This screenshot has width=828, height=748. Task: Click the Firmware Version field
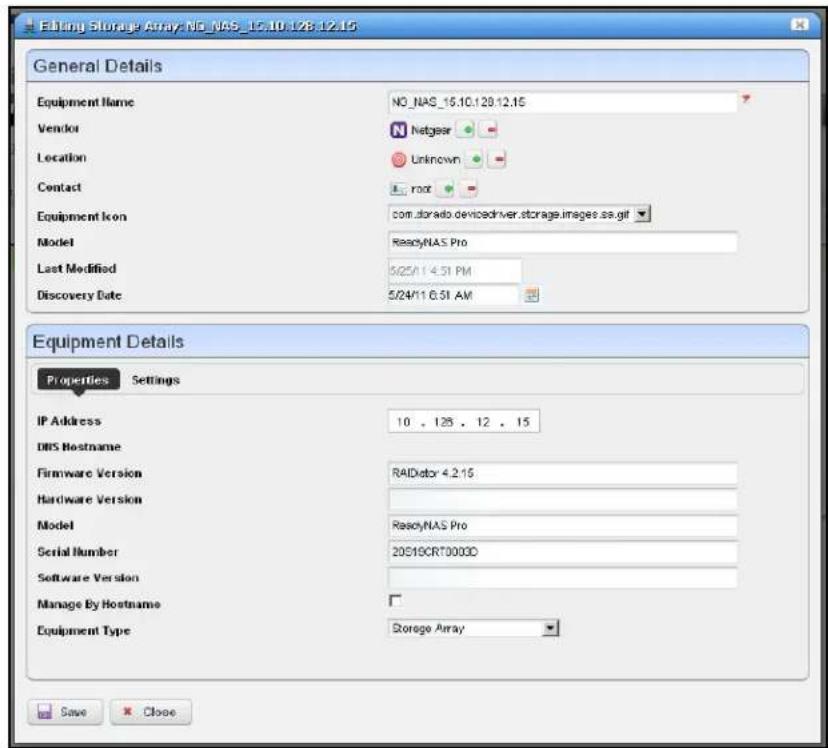click(562, 473)
